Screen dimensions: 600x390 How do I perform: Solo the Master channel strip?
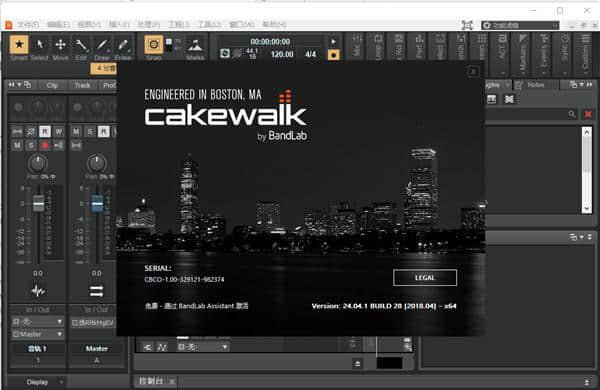[x=90, y=132]
